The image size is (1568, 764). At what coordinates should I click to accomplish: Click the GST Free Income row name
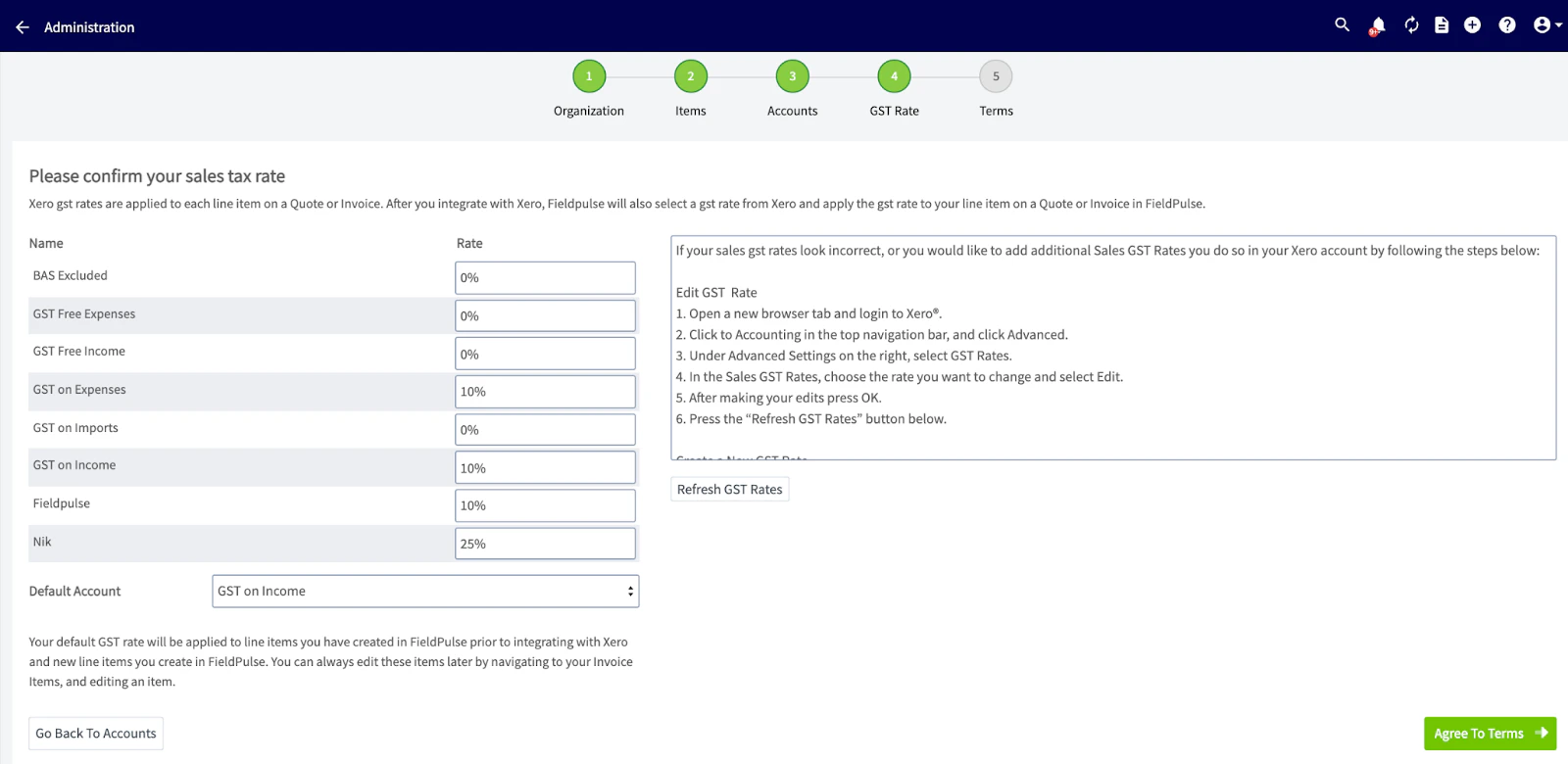point(79,351)
